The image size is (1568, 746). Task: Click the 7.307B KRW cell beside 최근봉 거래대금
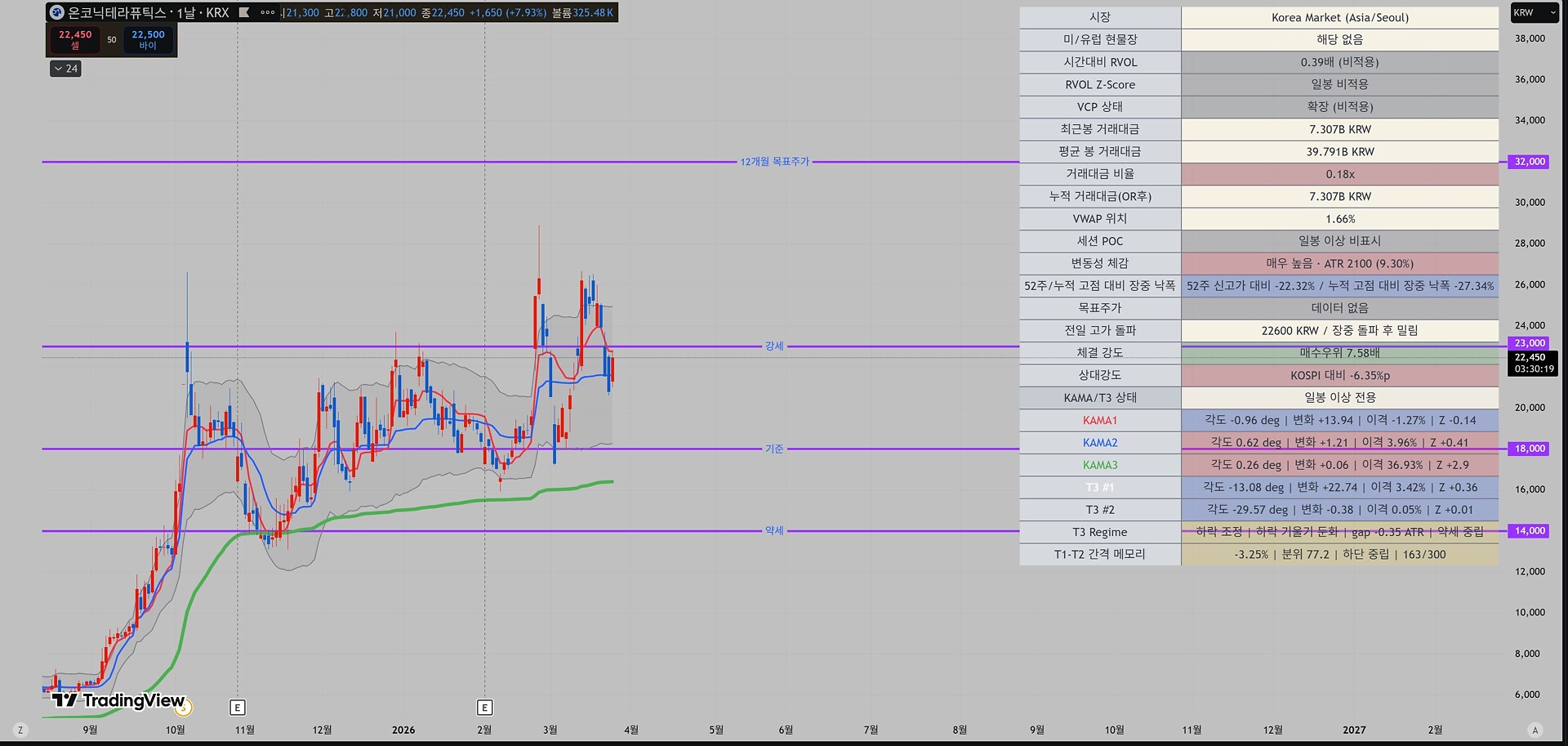[1340, 129]
